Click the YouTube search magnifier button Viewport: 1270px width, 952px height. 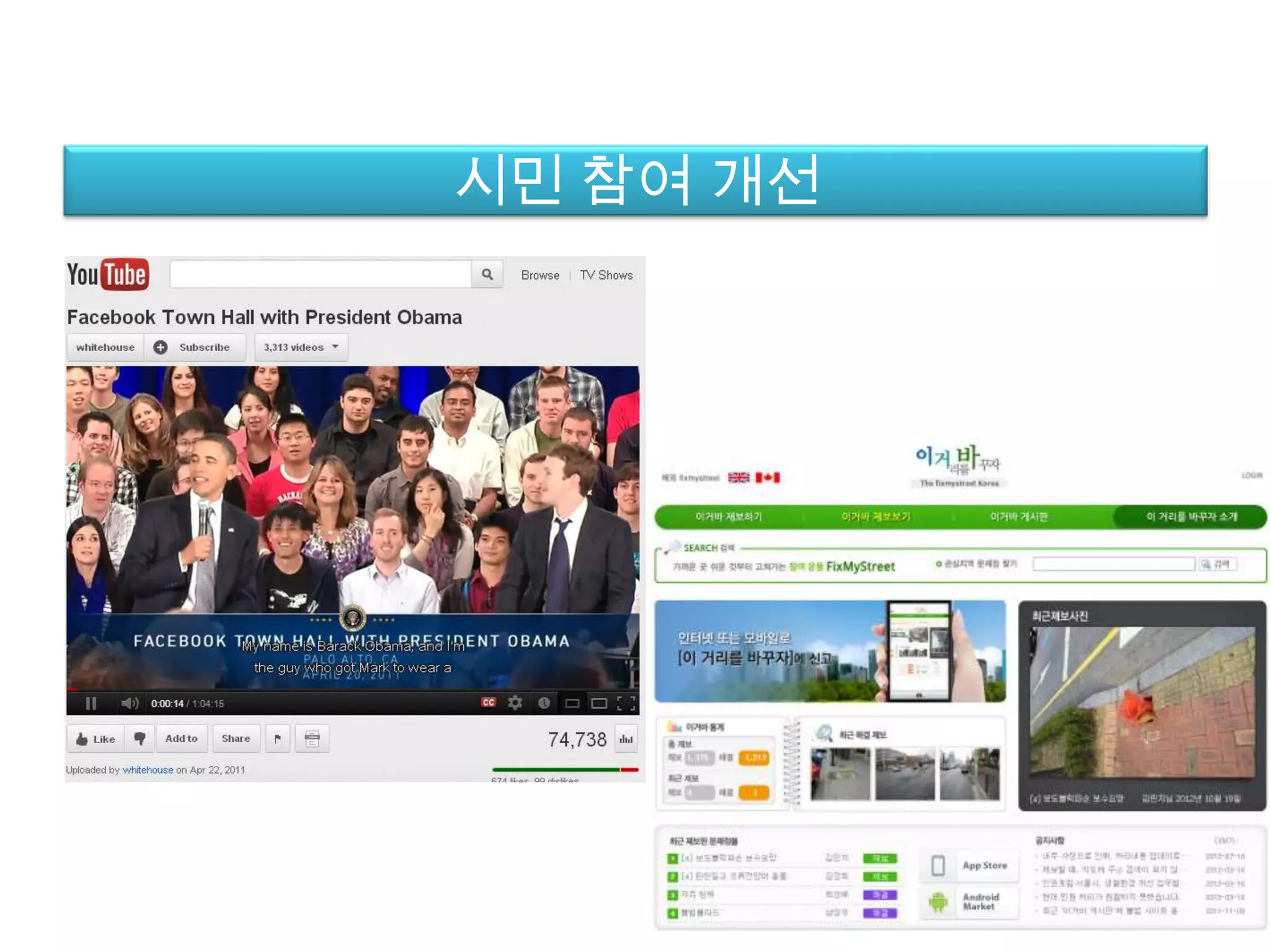point(487,275)
